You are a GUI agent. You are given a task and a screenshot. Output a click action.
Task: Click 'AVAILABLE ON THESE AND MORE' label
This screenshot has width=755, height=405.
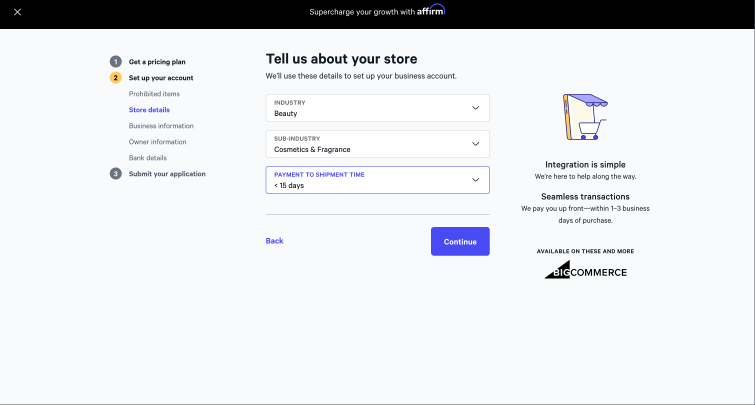point(585,251)
